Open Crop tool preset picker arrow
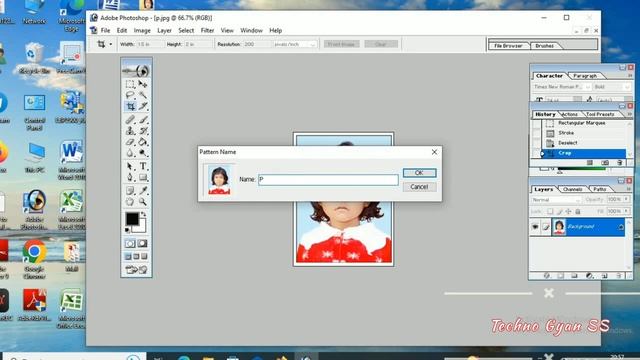The image size is (640, 360). (111, 44)
